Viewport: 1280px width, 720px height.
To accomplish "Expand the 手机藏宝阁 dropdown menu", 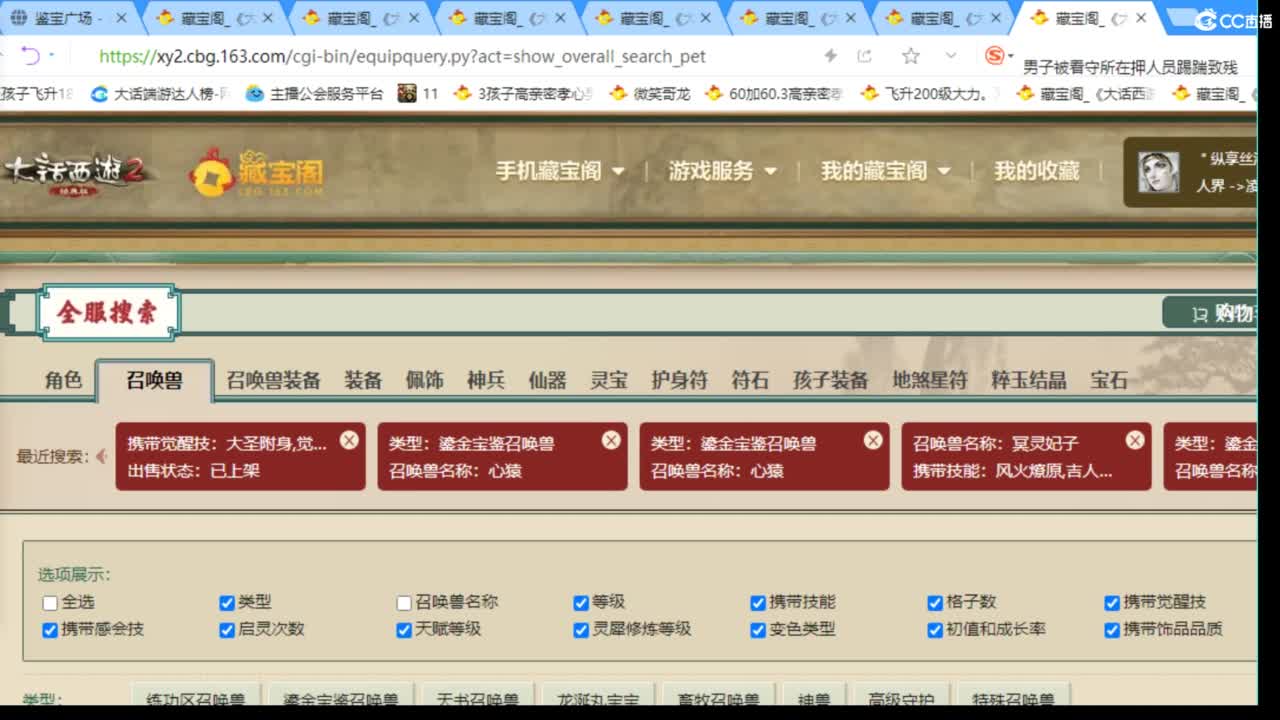I will tap(560, 171).
